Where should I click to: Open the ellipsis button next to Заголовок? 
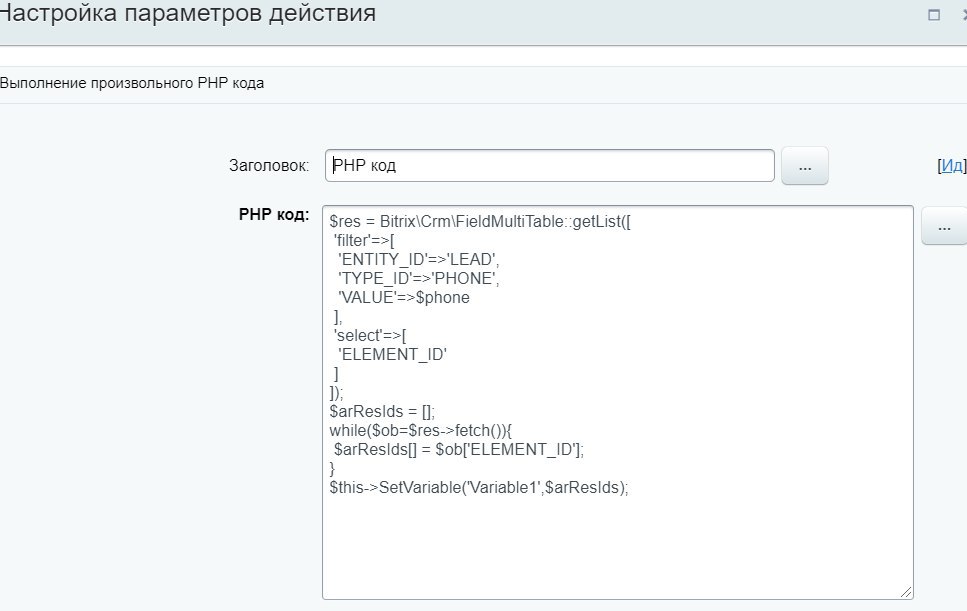coord(805,166)
